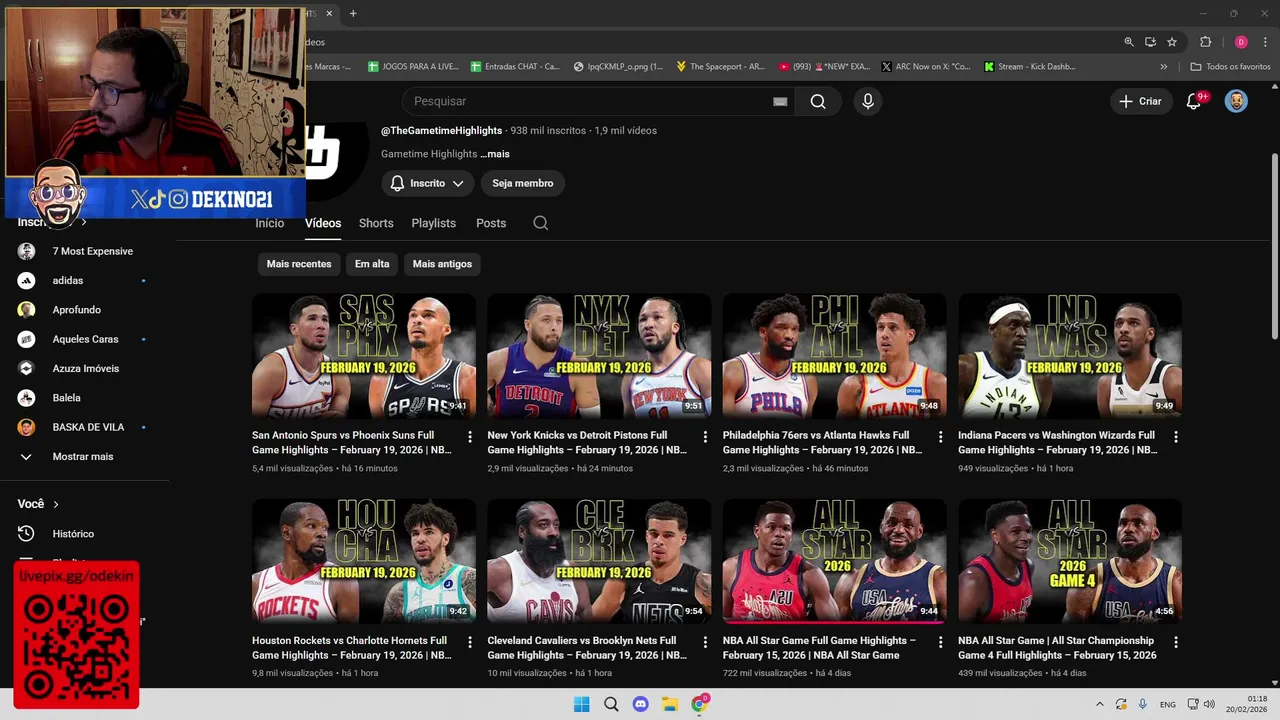Image resolution: width=1280 pixels, height=720 pixels.
Task: Open Chrome extensions puzzle icon
Action: click(x=1205, y=42)
